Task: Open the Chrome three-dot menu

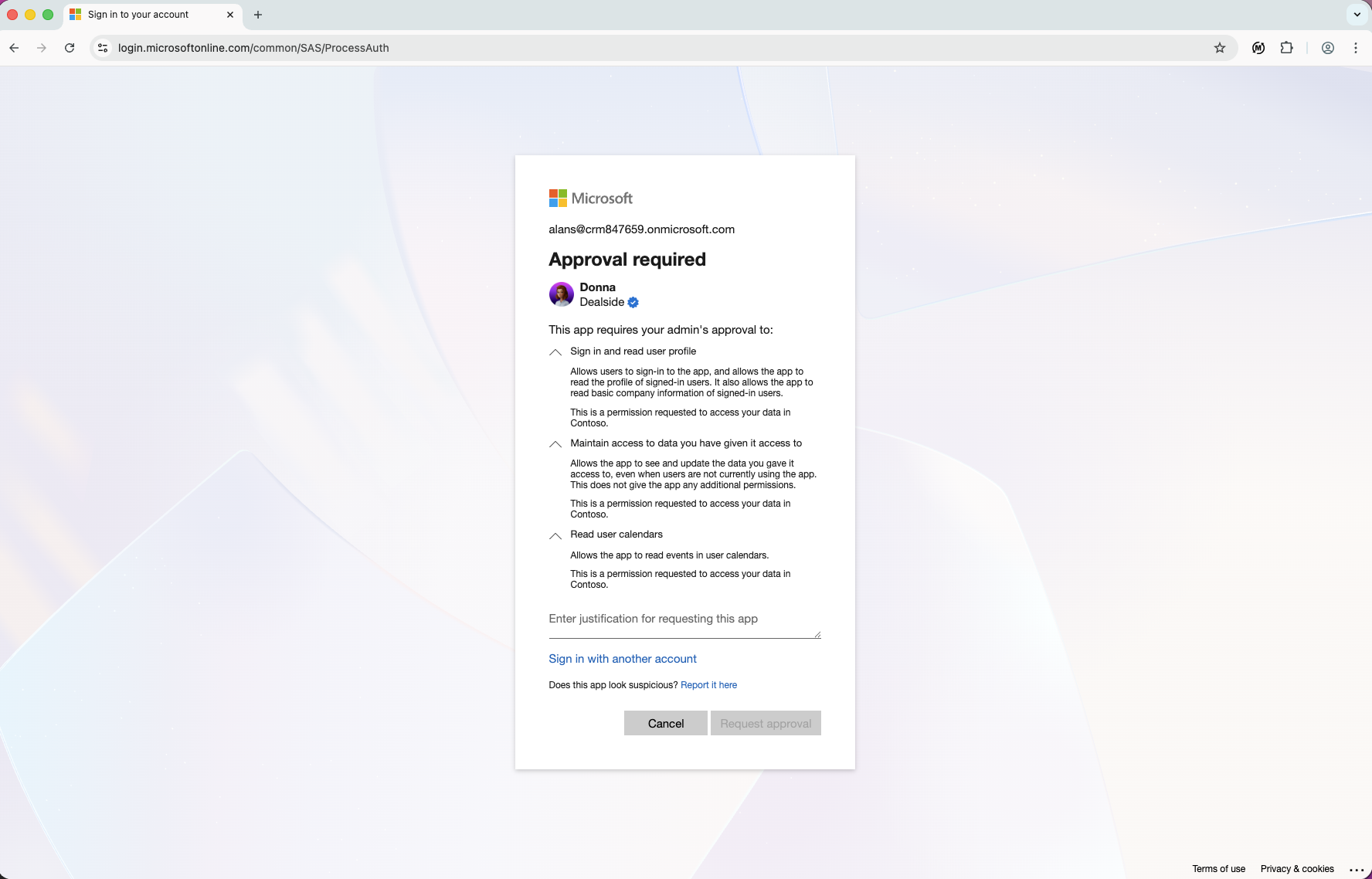Action: point(1356,48)
